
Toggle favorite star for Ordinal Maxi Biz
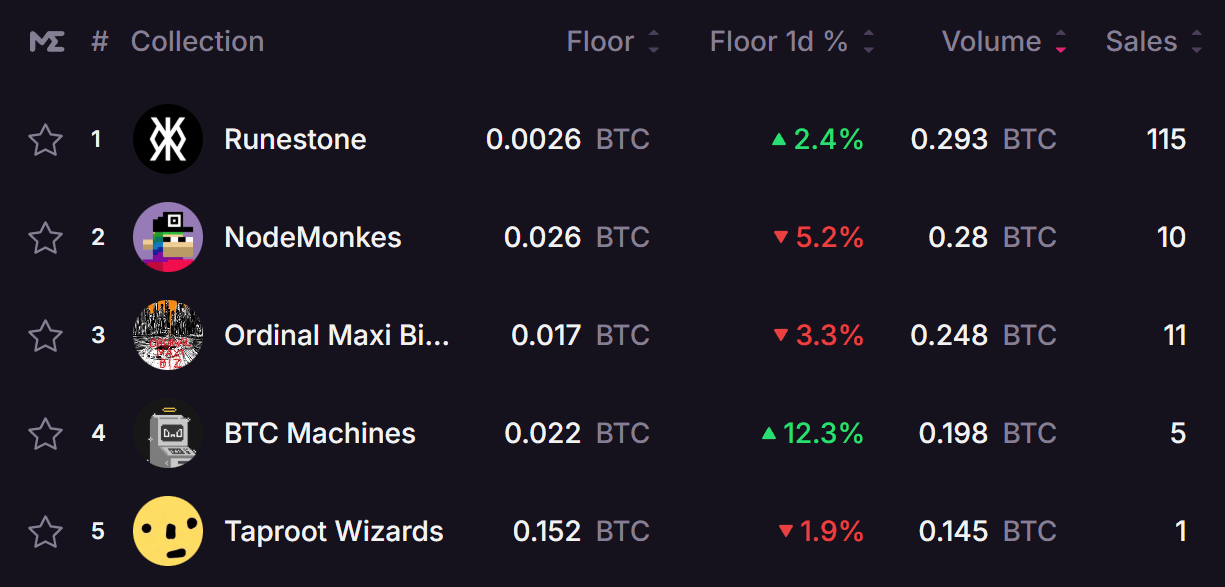tap(45, 335)
